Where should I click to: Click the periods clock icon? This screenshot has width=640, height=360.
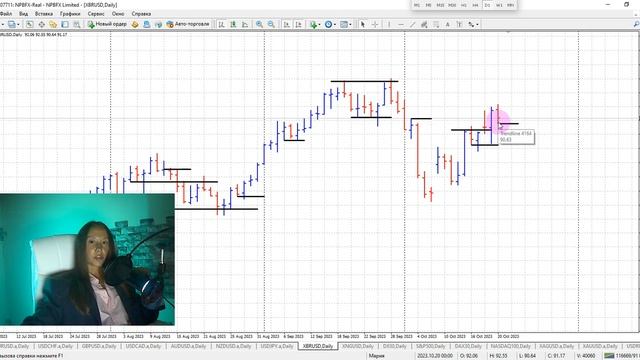click(328, 24)
